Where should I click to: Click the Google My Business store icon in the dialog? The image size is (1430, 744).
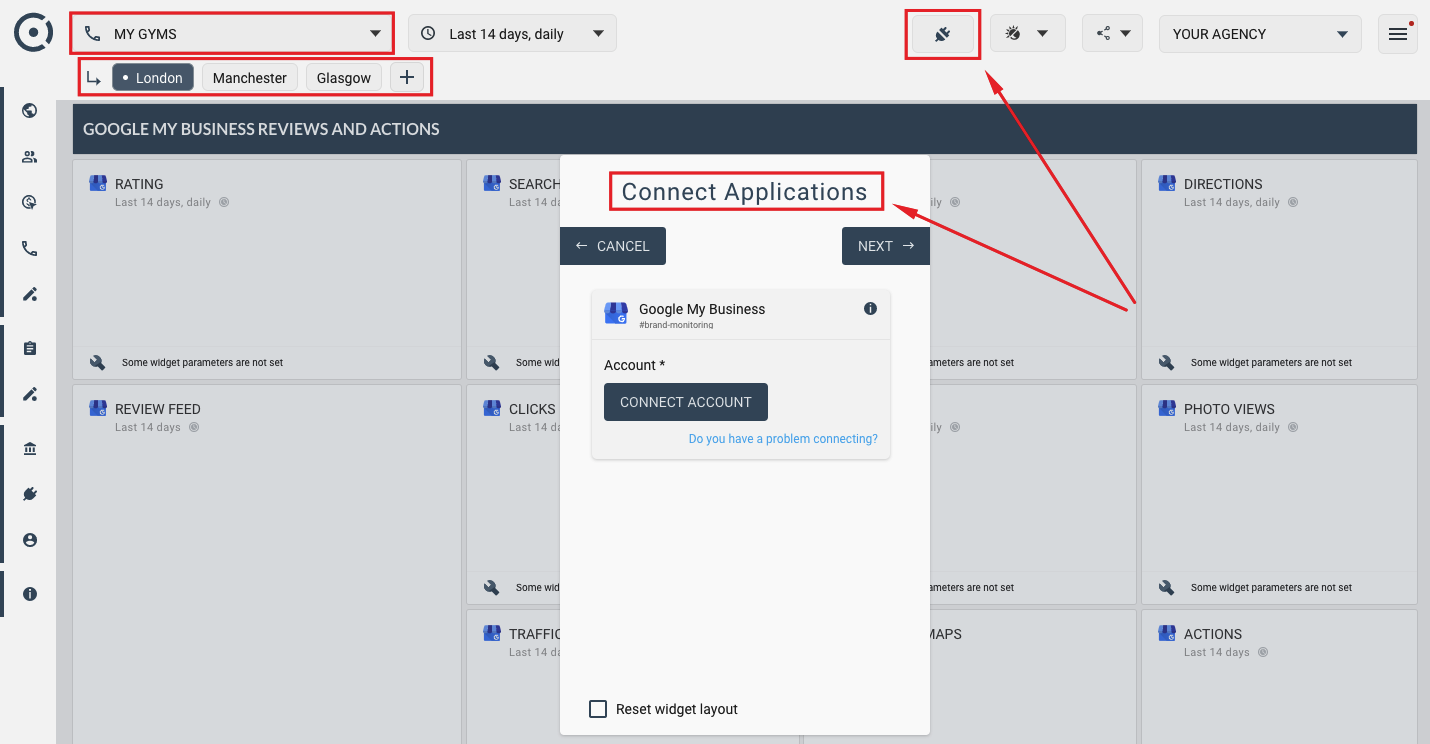616,314
